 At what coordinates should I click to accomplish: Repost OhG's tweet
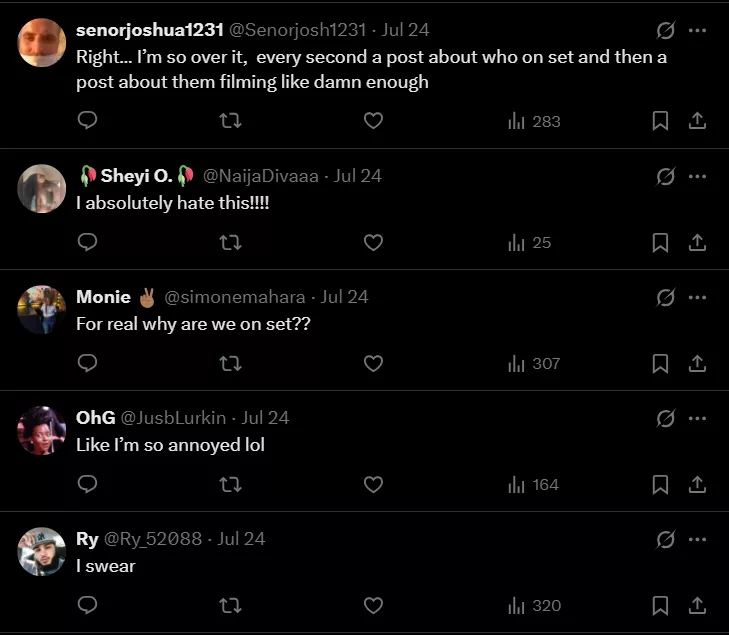click(x=230, y=484)
